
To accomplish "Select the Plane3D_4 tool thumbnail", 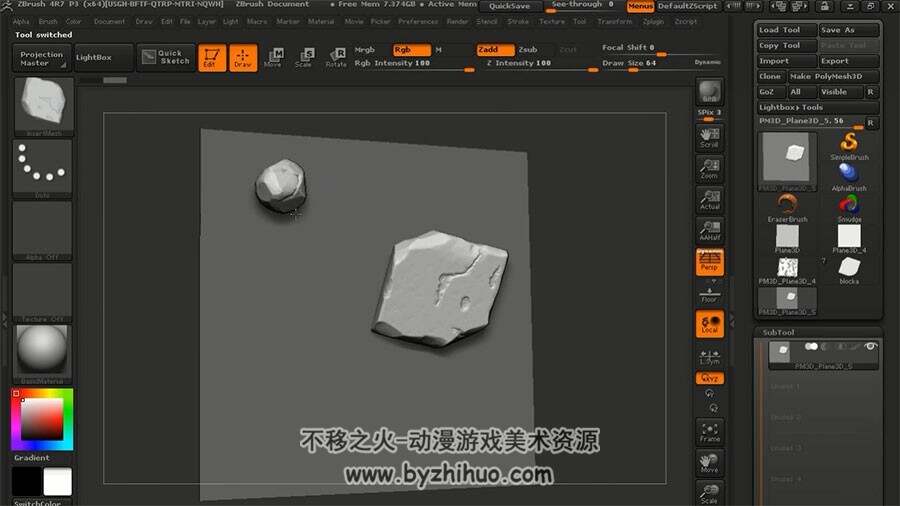I will tap(849, 239).
